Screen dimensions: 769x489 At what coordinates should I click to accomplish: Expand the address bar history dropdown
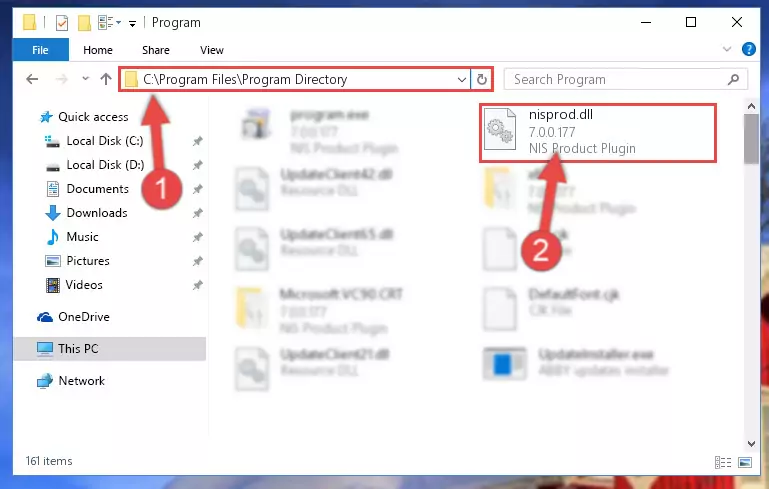click(461, 79)
